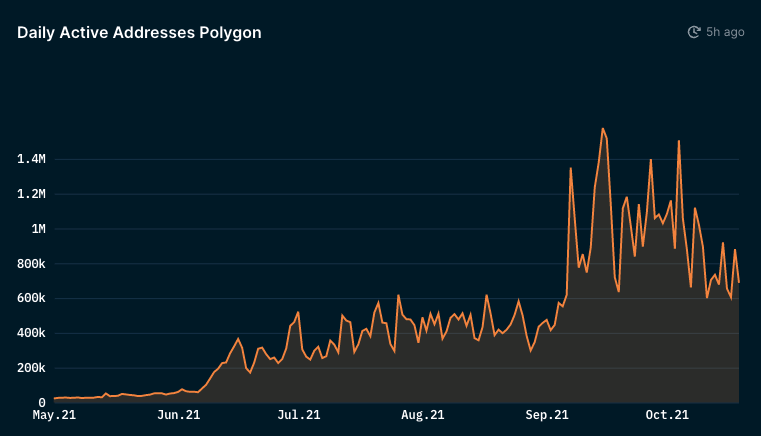Click the '1.2M' y-axis label
Screen dimensions: 761x436
[32, 194]
